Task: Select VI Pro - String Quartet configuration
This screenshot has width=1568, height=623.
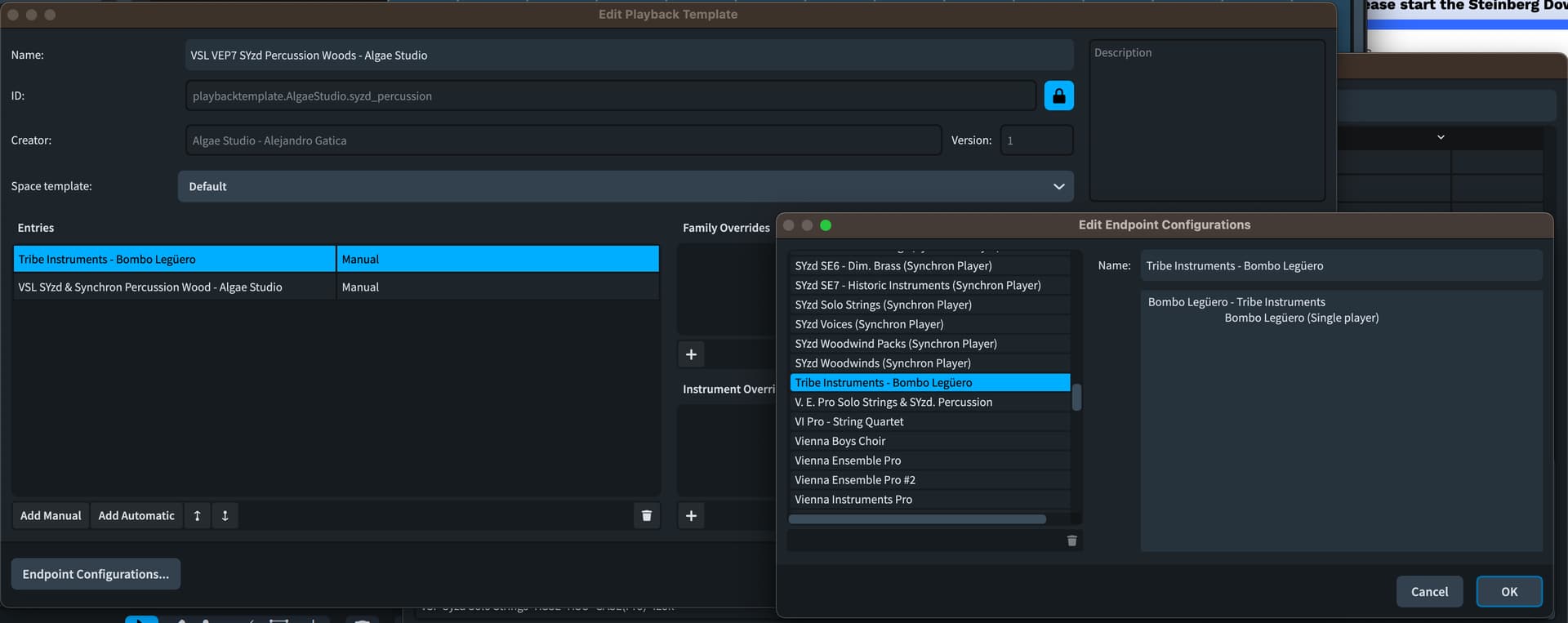Action: [930, 421]
